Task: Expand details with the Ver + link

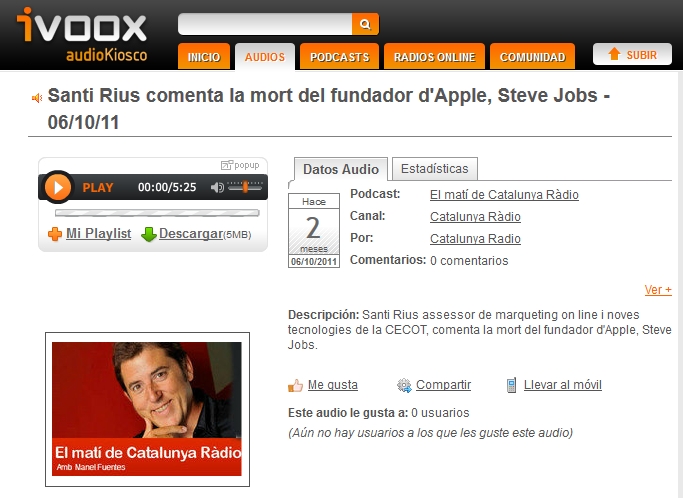Action: [658, 290]
